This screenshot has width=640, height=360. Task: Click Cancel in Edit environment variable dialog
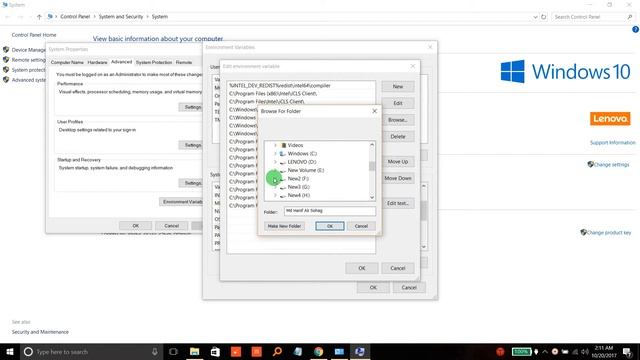point(398,268)
